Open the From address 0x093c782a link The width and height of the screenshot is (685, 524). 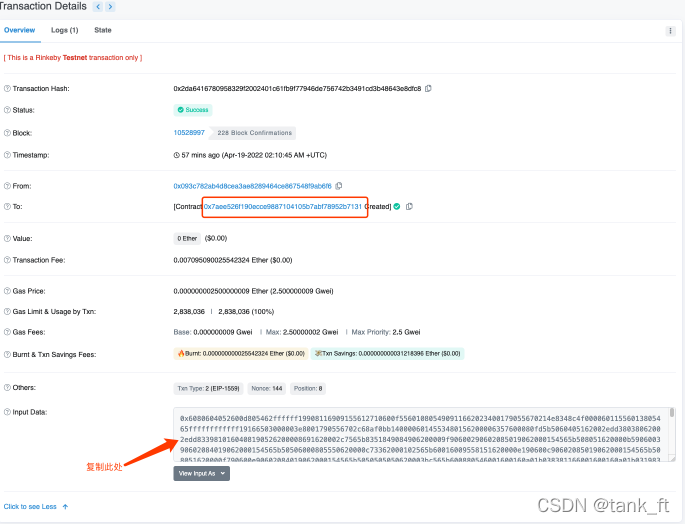pos(253,186)
